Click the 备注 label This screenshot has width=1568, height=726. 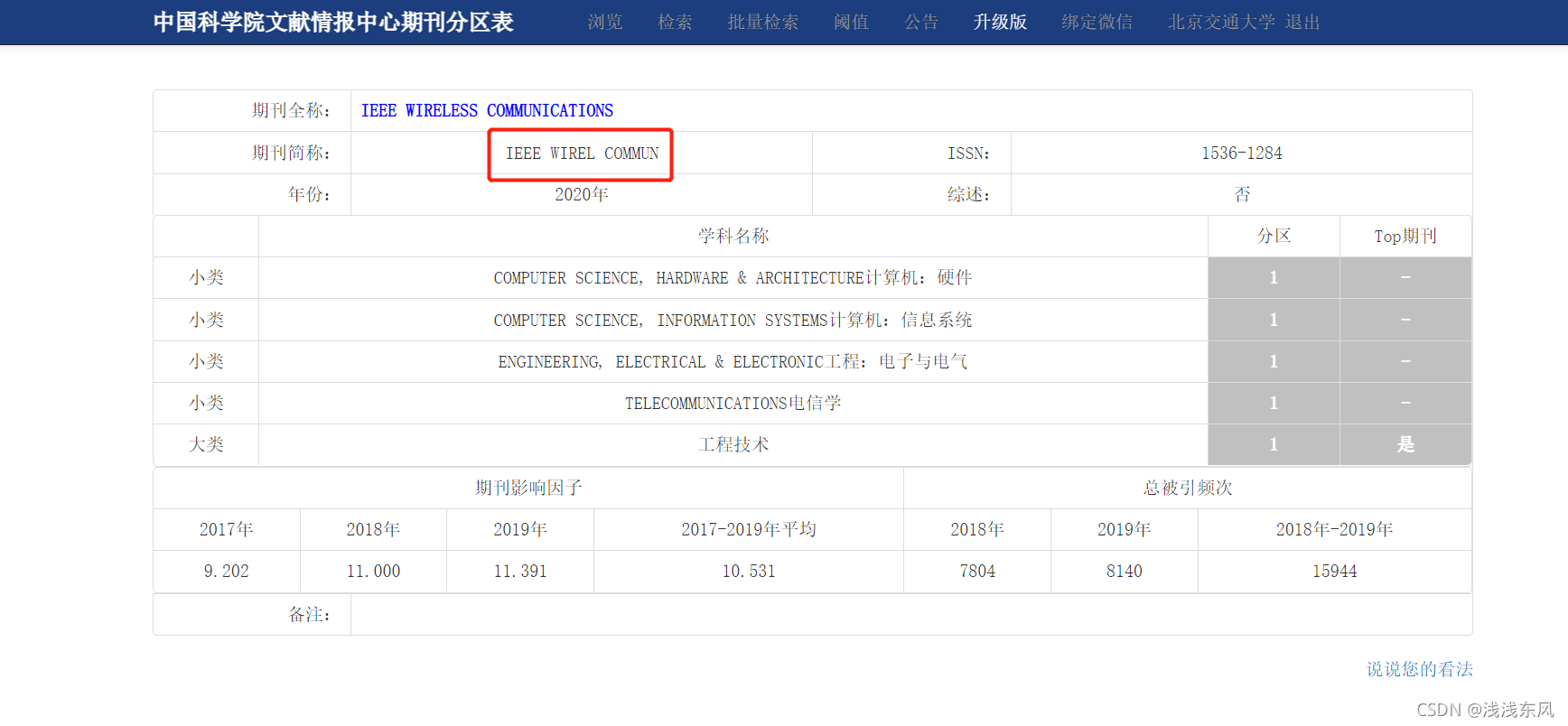point(309,614)
